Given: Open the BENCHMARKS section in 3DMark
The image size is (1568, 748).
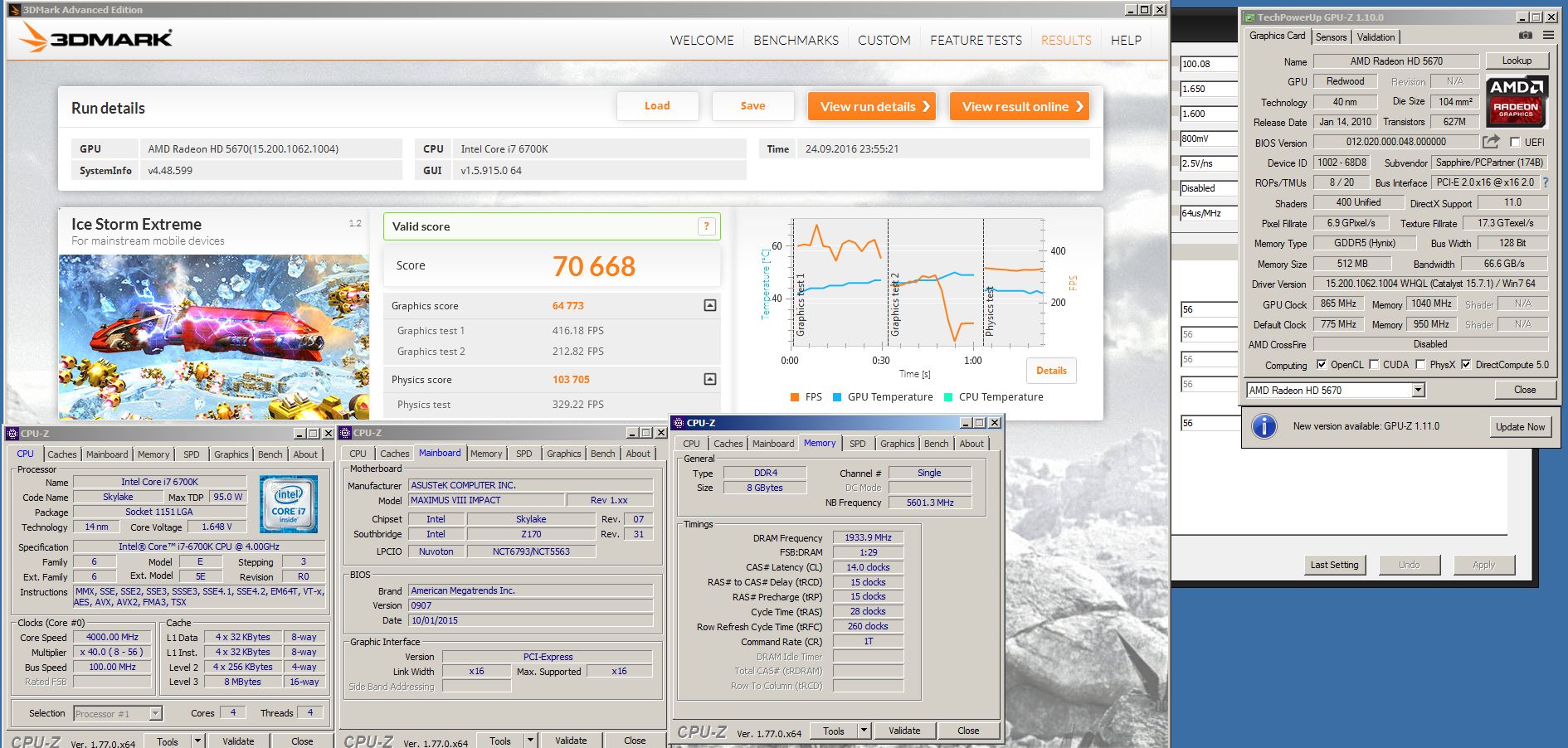Looking at the screenshot, I should pos(796,40).
